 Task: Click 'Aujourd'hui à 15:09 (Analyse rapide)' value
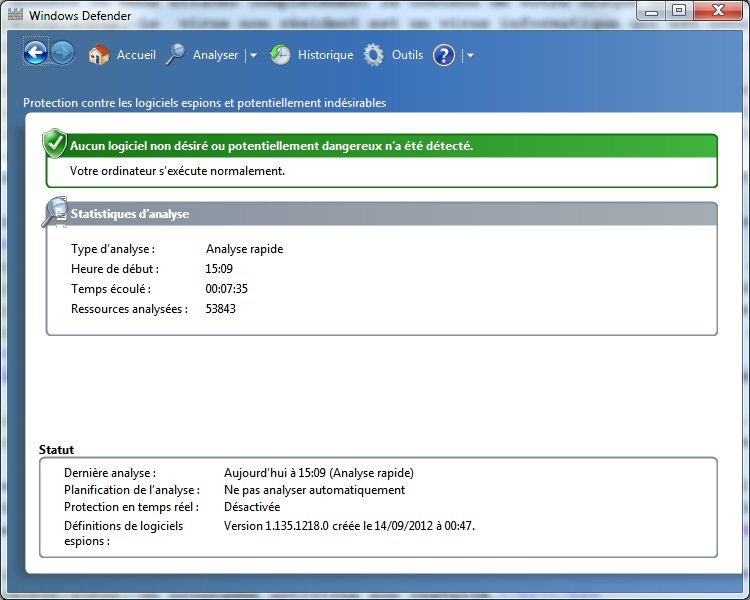(x=319, y=473)
